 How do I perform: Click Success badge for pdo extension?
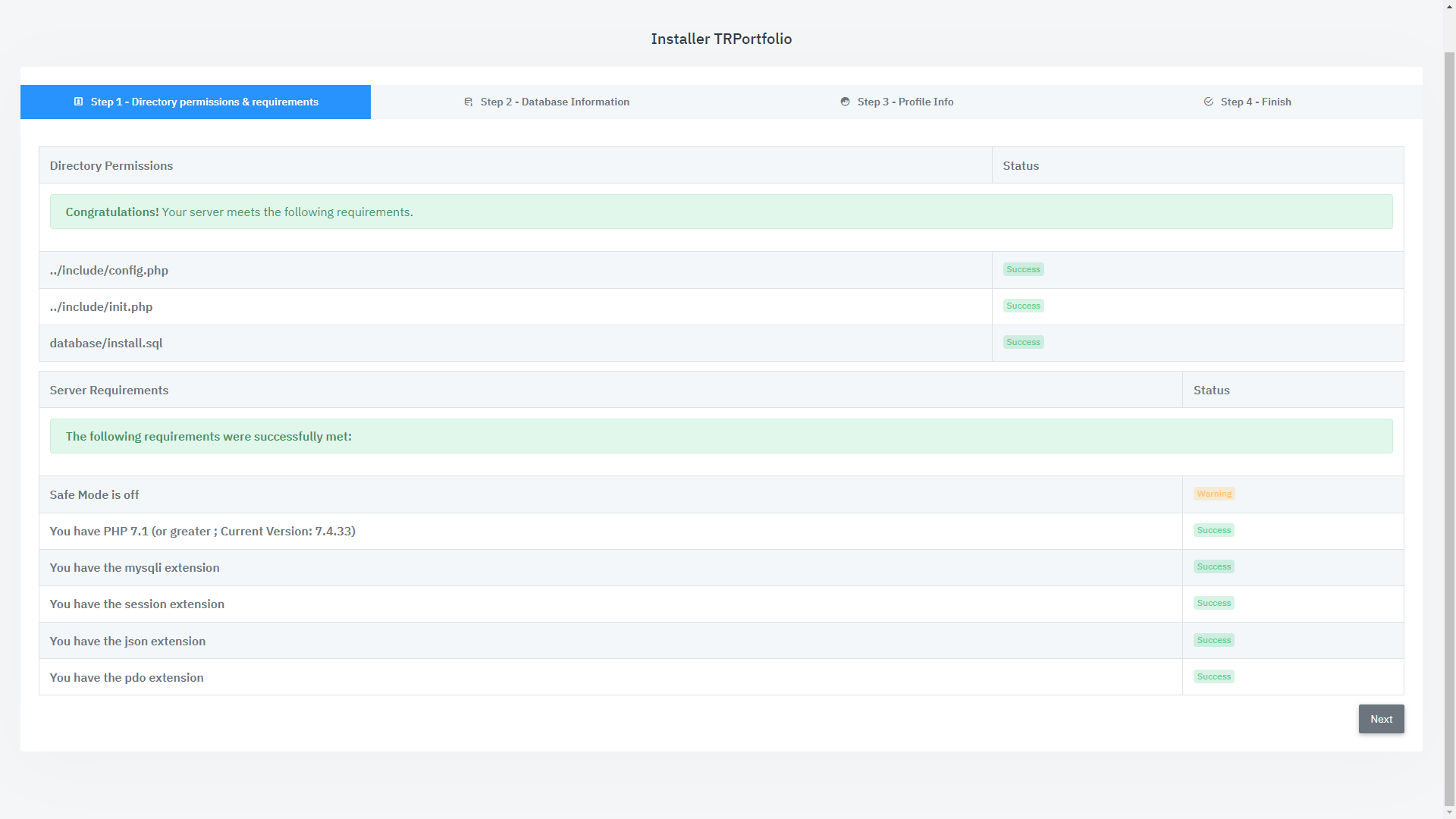point(1213,676)
